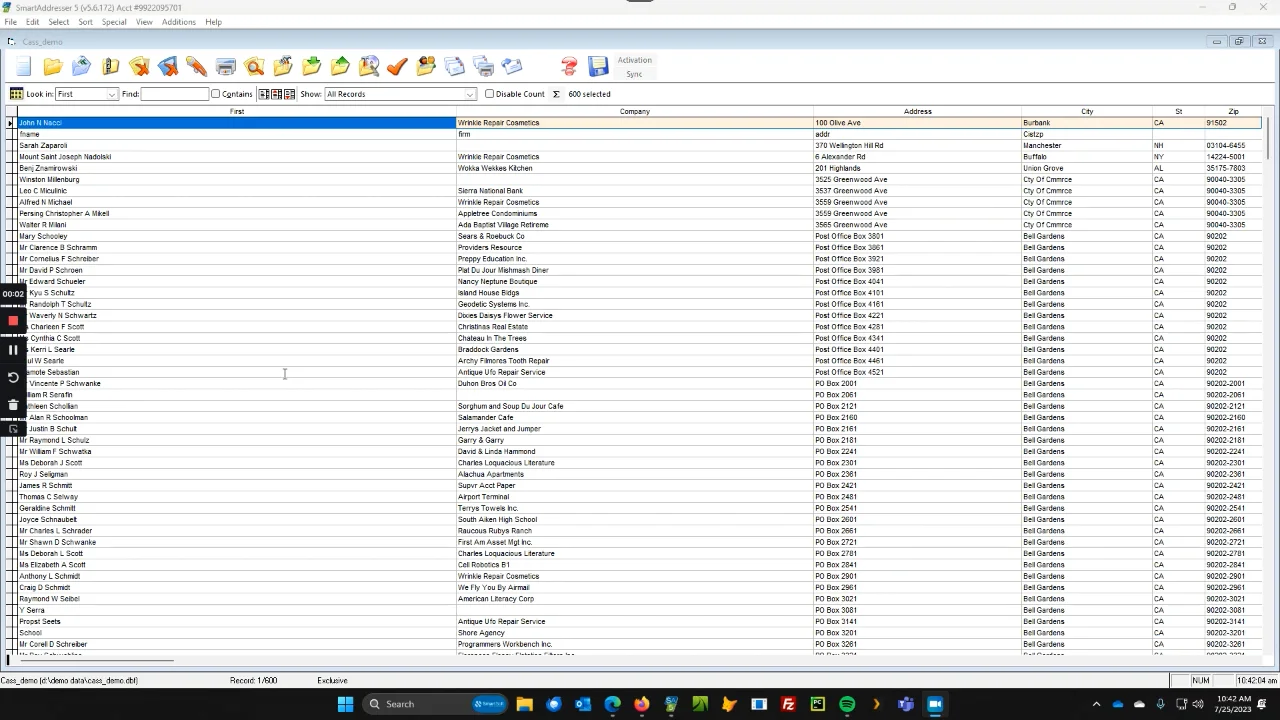Open help via the red question mark icon
Viewport: 1280px width, 720px height.
pos(569,67)
